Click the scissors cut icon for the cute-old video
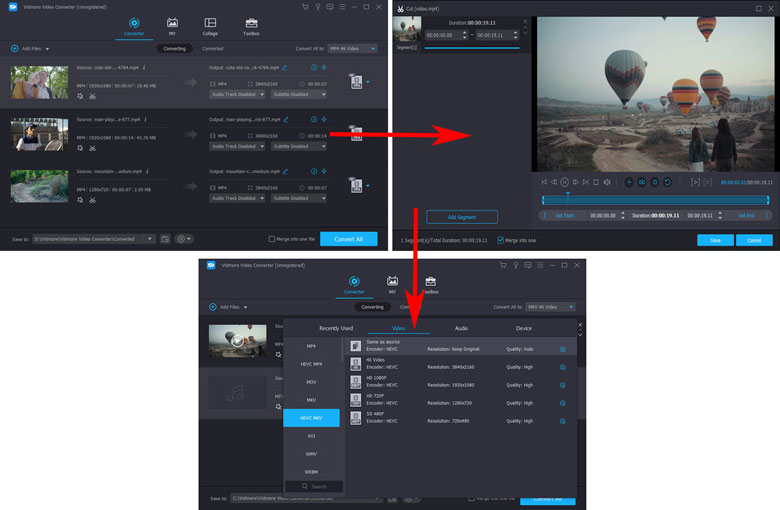 93,97
